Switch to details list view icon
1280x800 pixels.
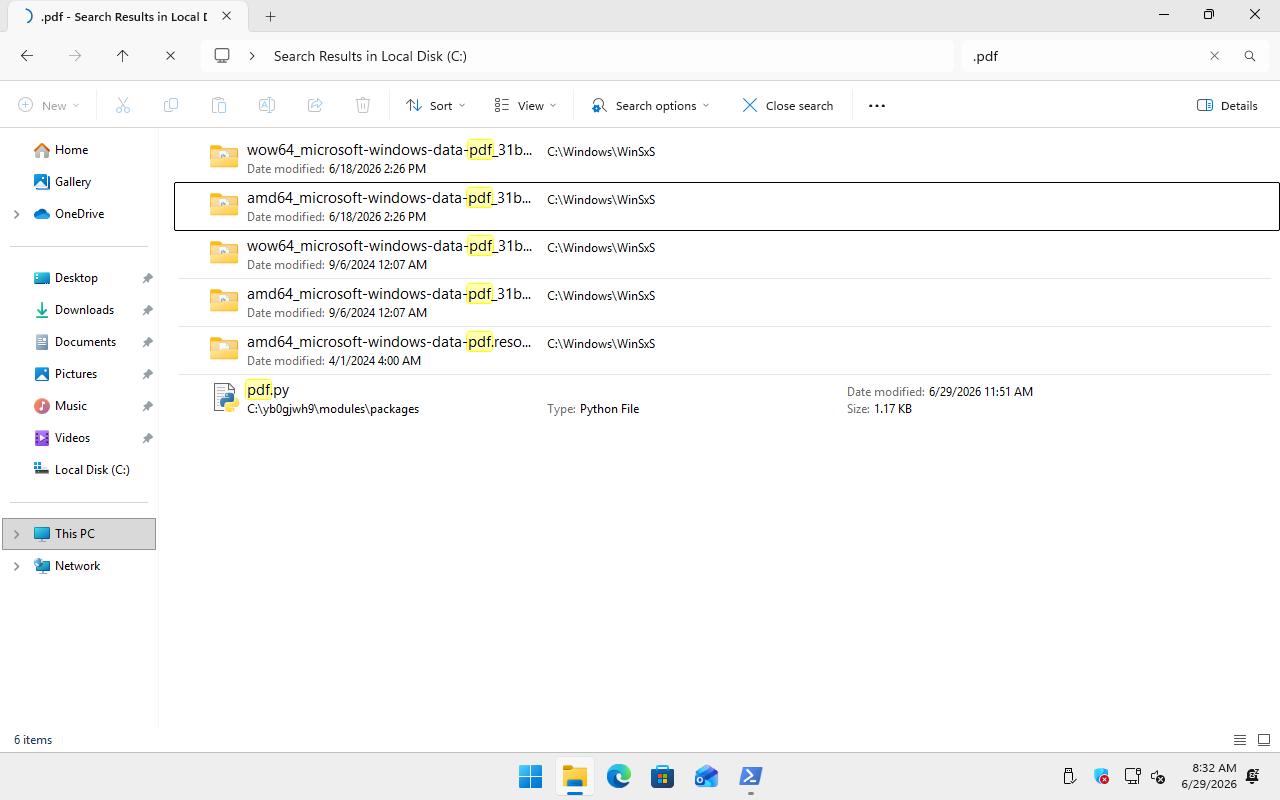click(x=1240, y=740)
